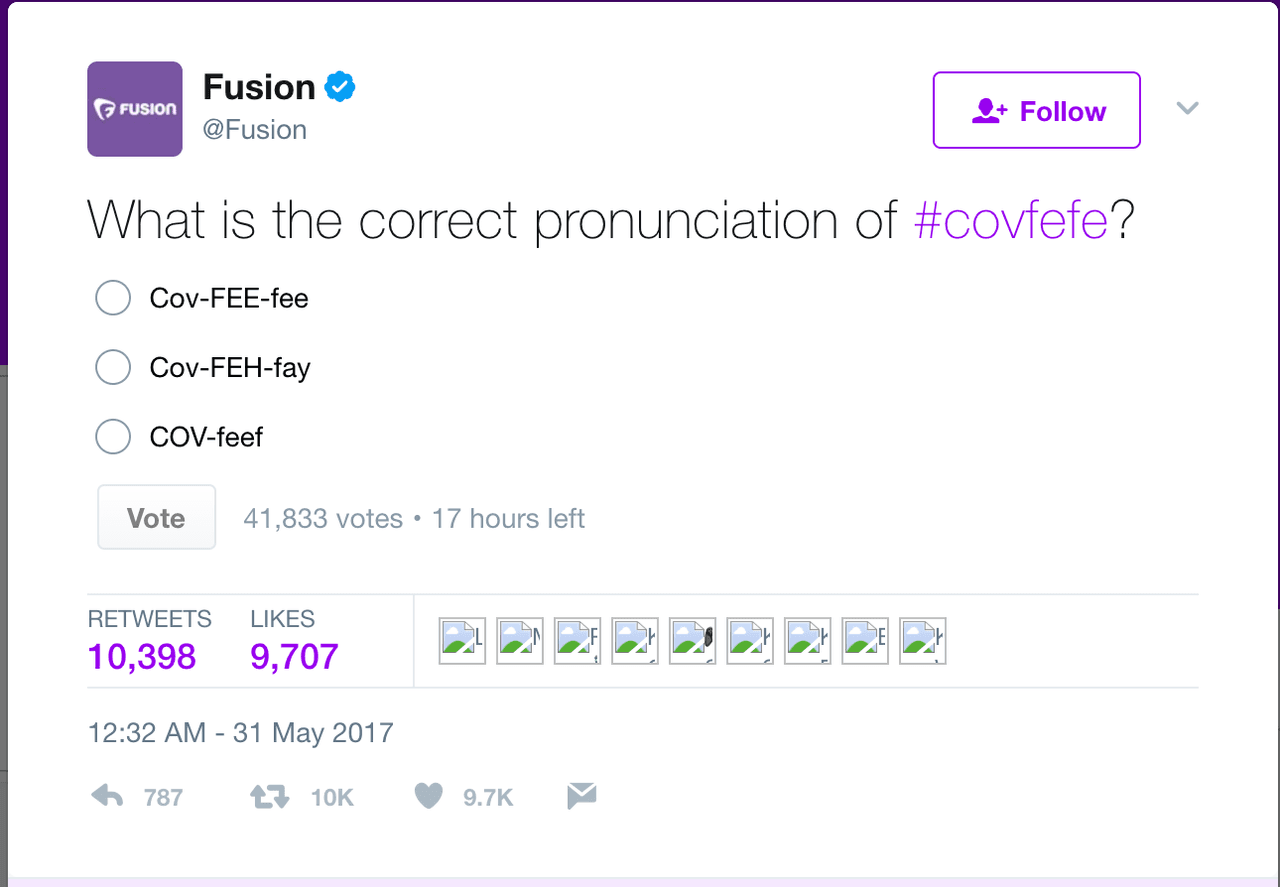Screen dimensions: 1280x887
Task: Click the first liker's avatar thumbnail
Action: [x=461, y=640]
